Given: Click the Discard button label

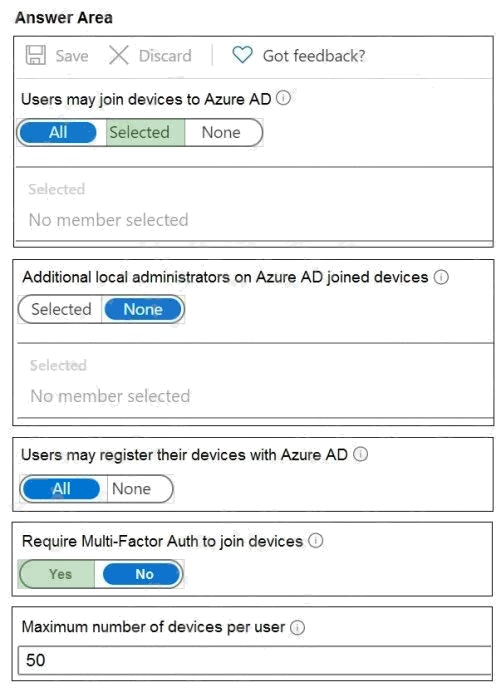Looking at the screenshot, I should (165, 56).
